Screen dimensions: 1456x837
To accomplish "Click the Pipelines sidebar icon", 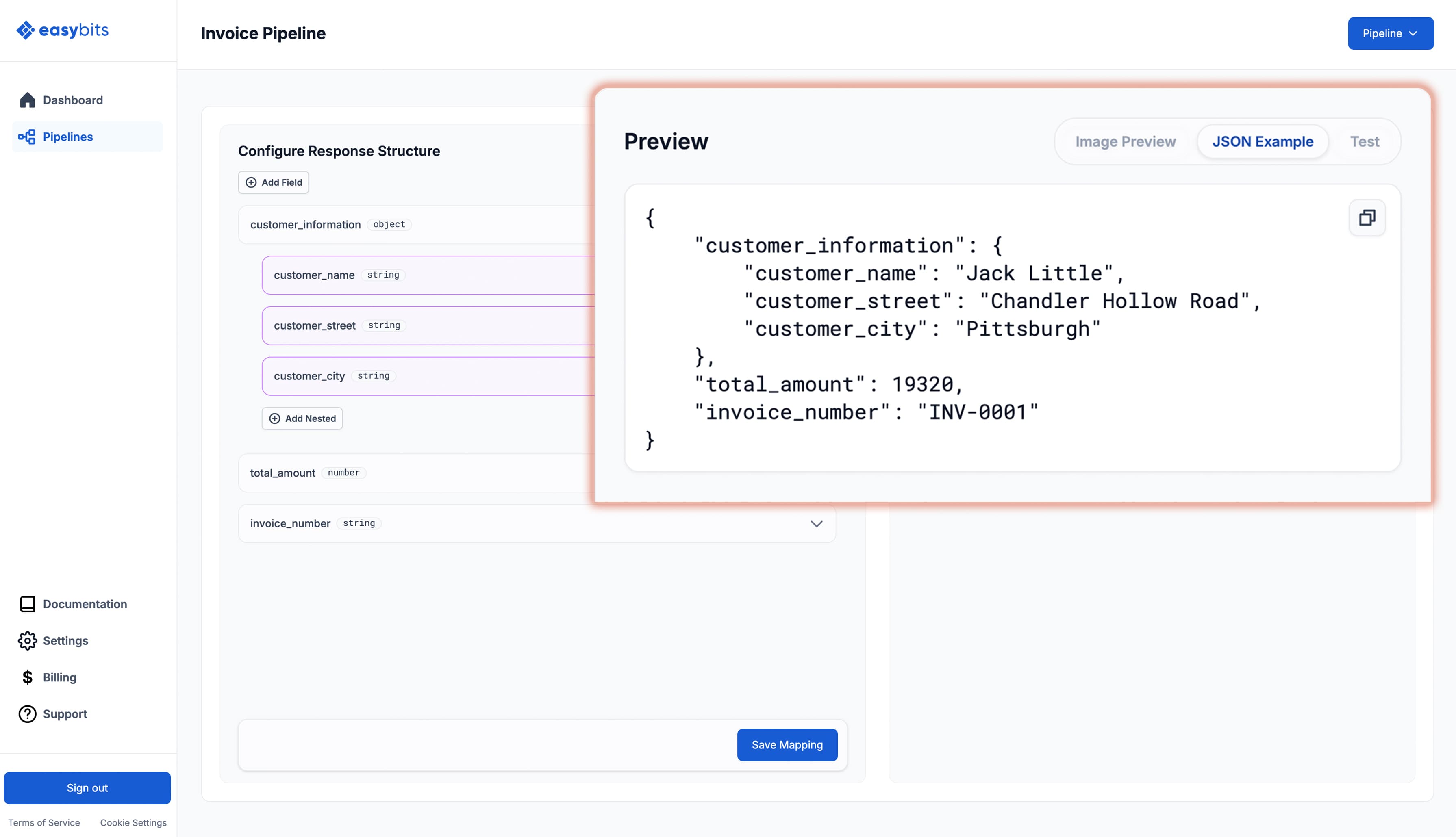I will click(27, 137).
